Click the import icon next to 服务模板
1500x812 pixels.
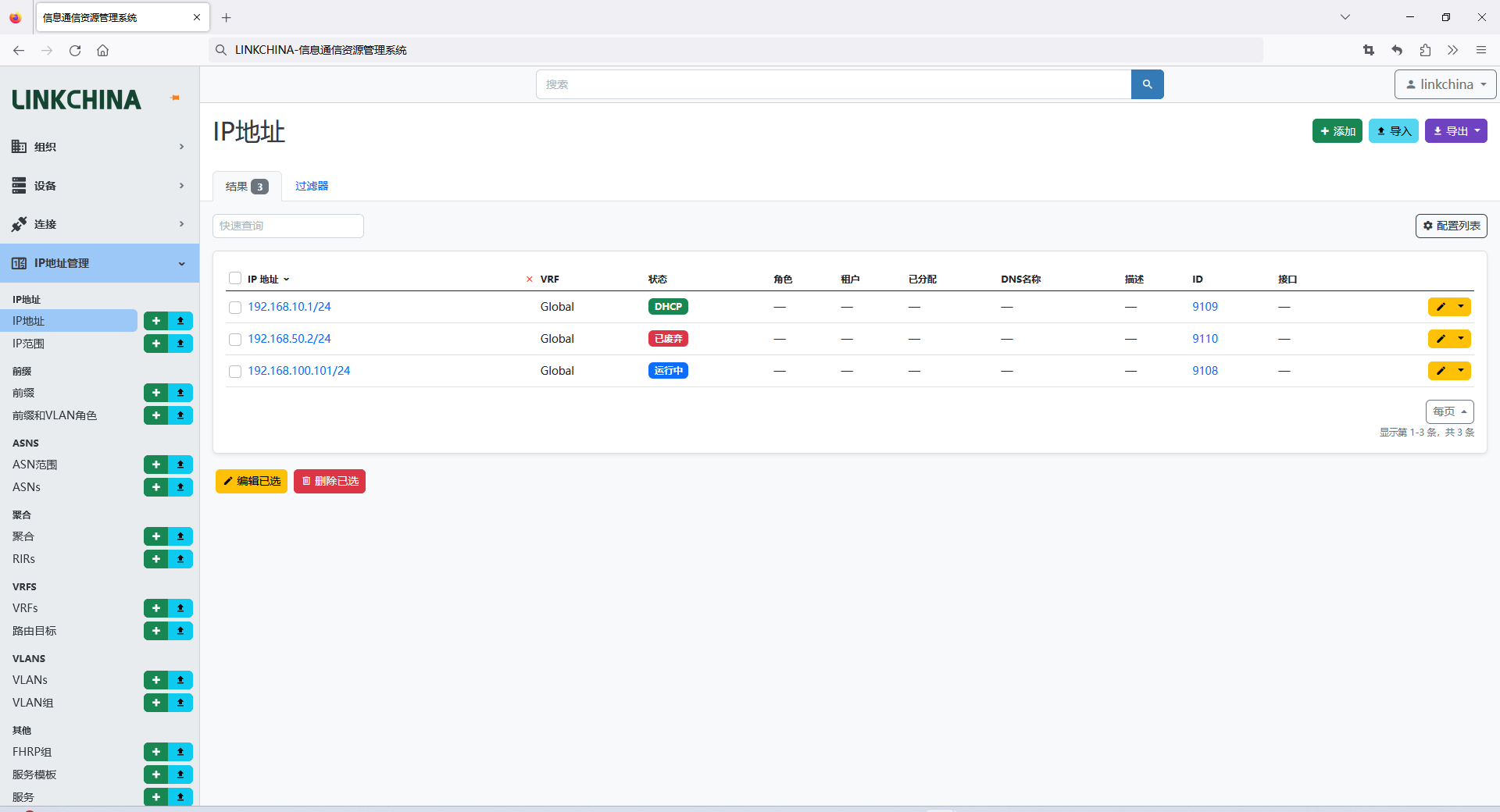(180, 775)
